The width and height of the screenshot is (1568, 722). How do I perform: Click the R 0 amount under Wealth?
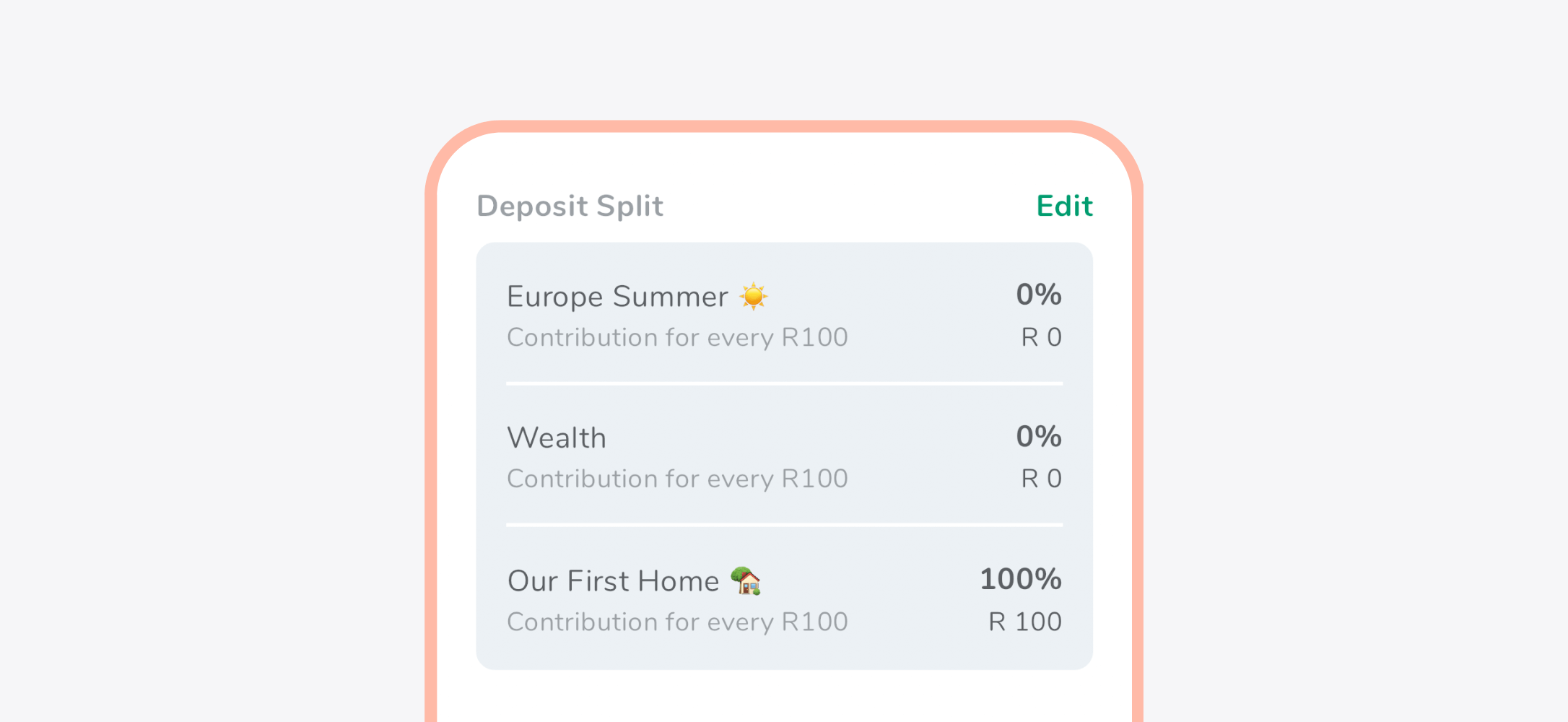(x=1040, y=478)
